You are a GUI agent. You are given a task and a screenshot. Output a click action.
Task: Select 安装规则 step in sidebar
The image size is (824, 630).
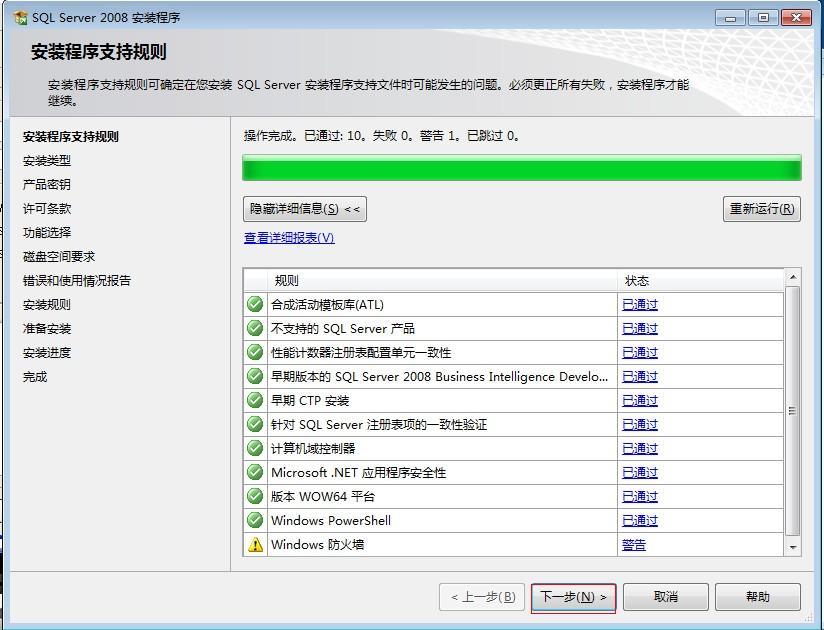point(47,305)
